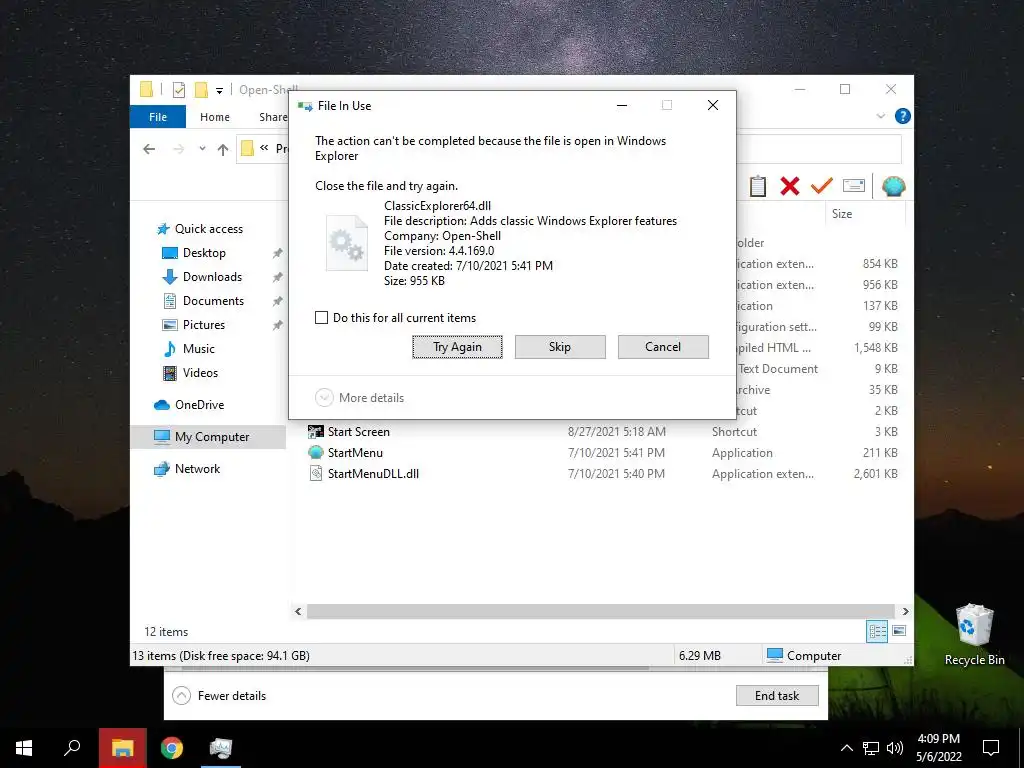
Task: Click the orange checkmark toolbar icon
Action: 822,186
